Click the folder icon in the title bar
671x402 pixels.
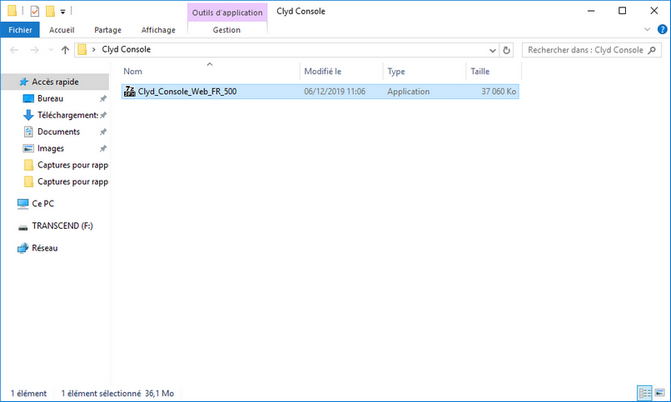pos(12,11)
